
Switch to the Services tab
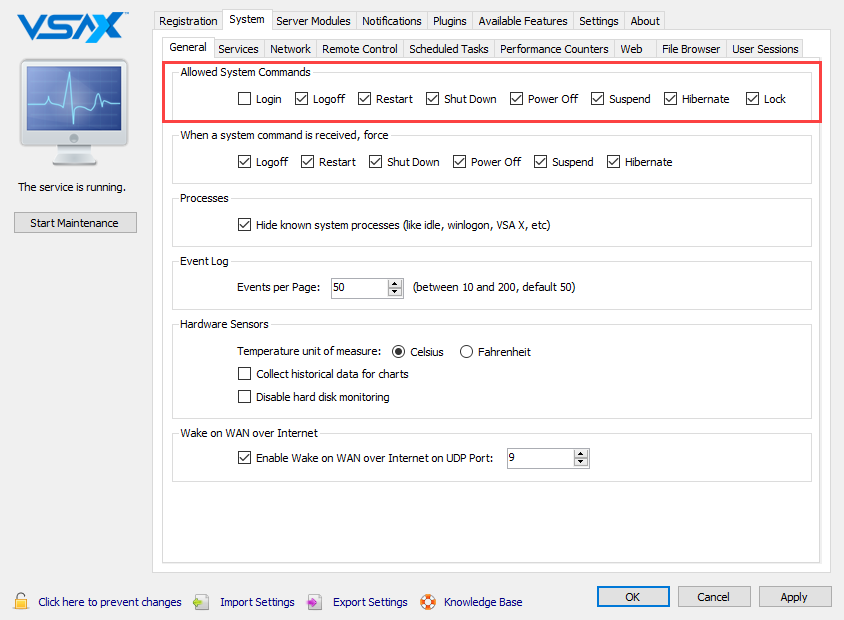pos(238,48)
